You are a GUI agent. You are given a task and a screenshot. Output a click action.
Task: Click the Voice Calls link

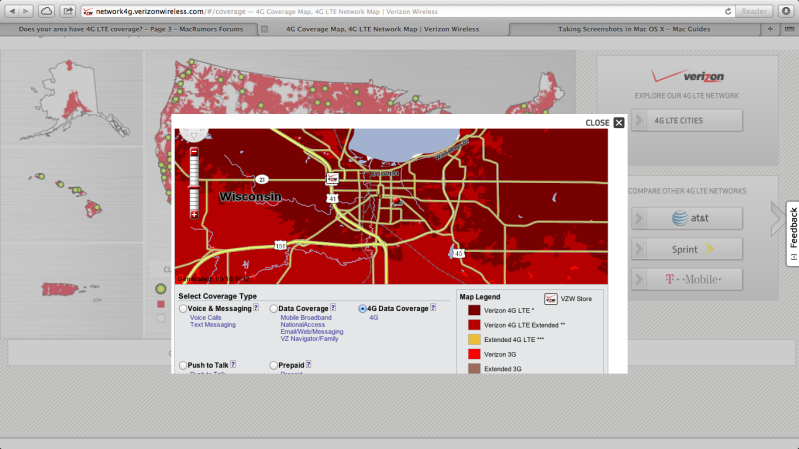205,318
